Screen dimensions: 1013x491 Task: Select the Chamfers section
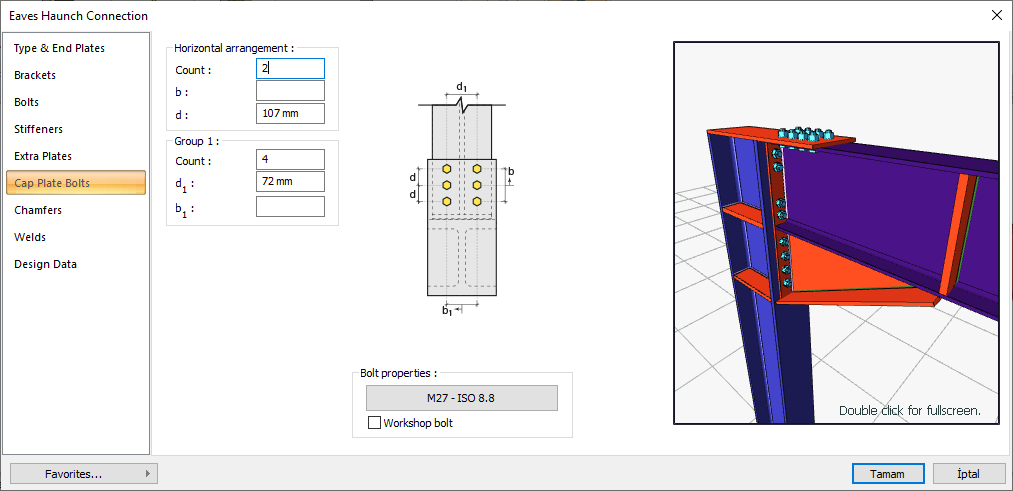[38, 210]
